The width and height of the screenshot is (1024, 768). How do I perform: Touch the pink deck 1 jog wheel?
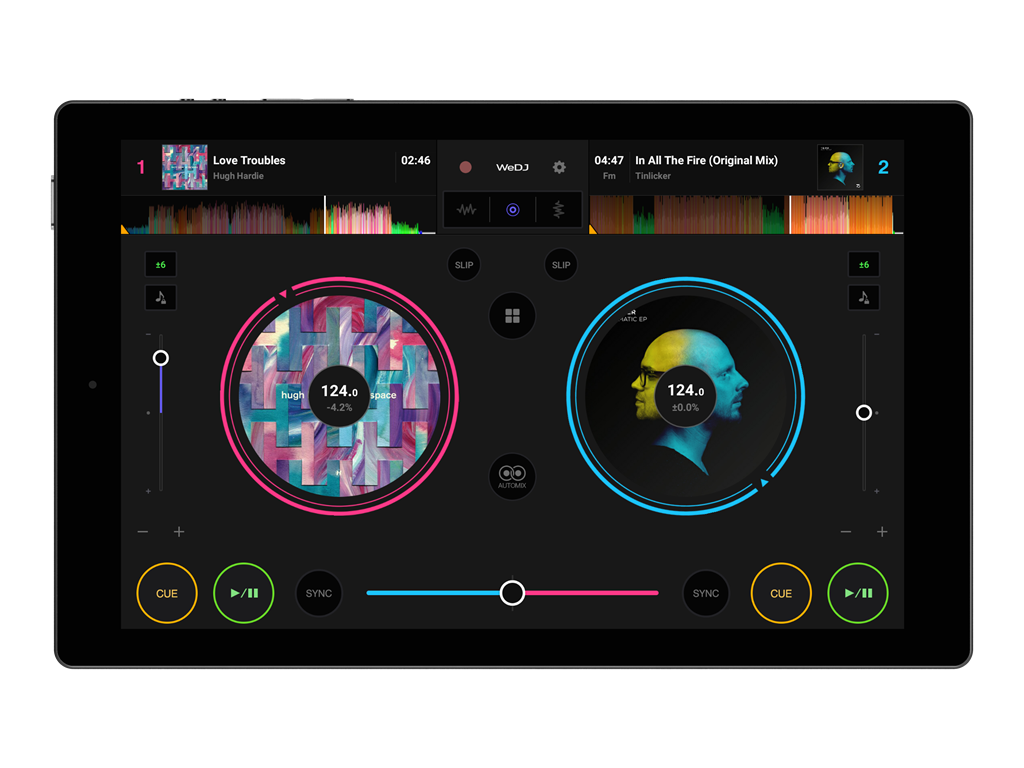tap(340, 396)
